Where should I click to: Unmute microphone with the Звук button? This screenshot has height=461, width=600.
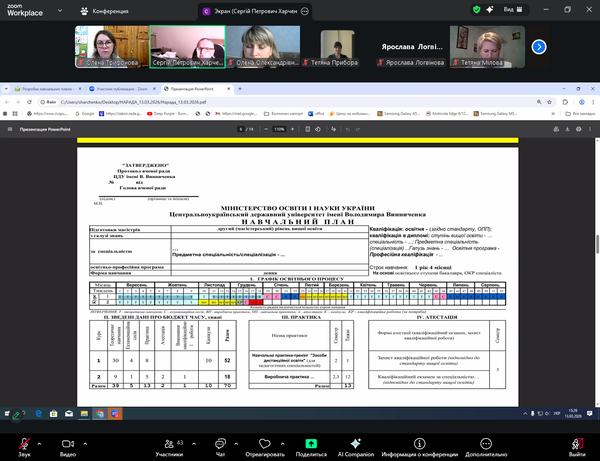[24, 438]
